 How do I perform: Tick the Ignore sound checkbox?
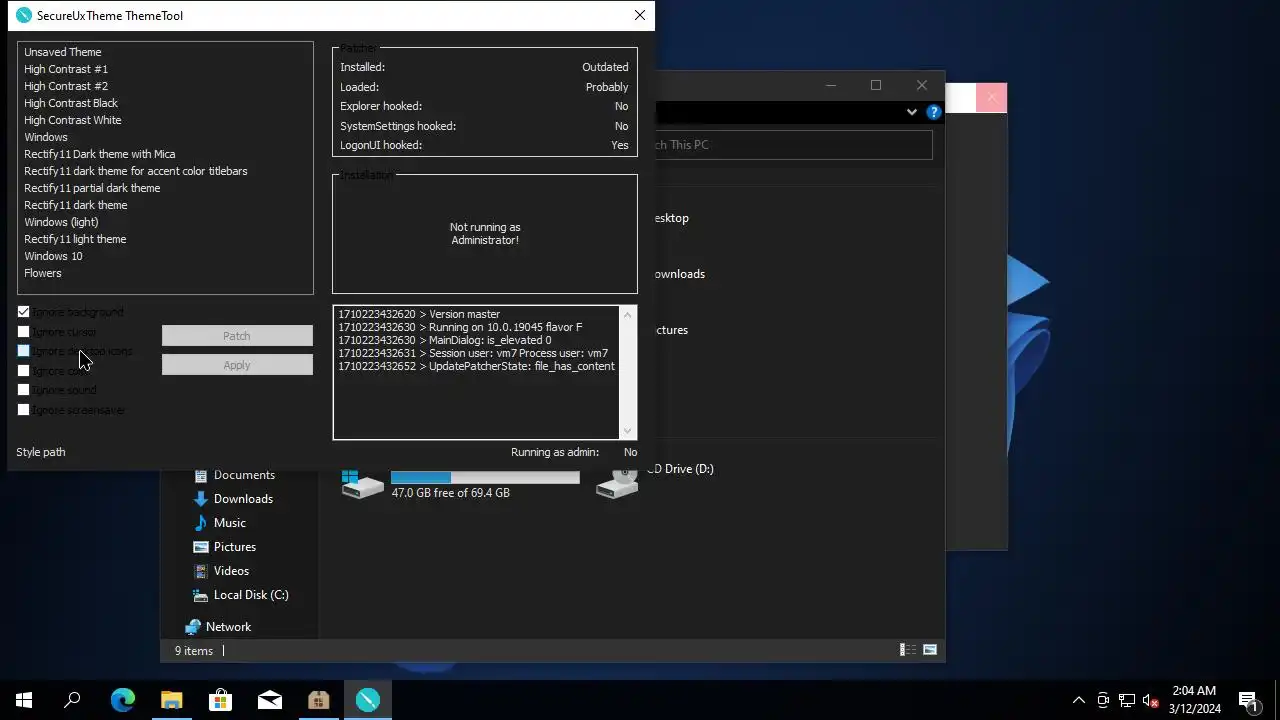pos(24,390)
